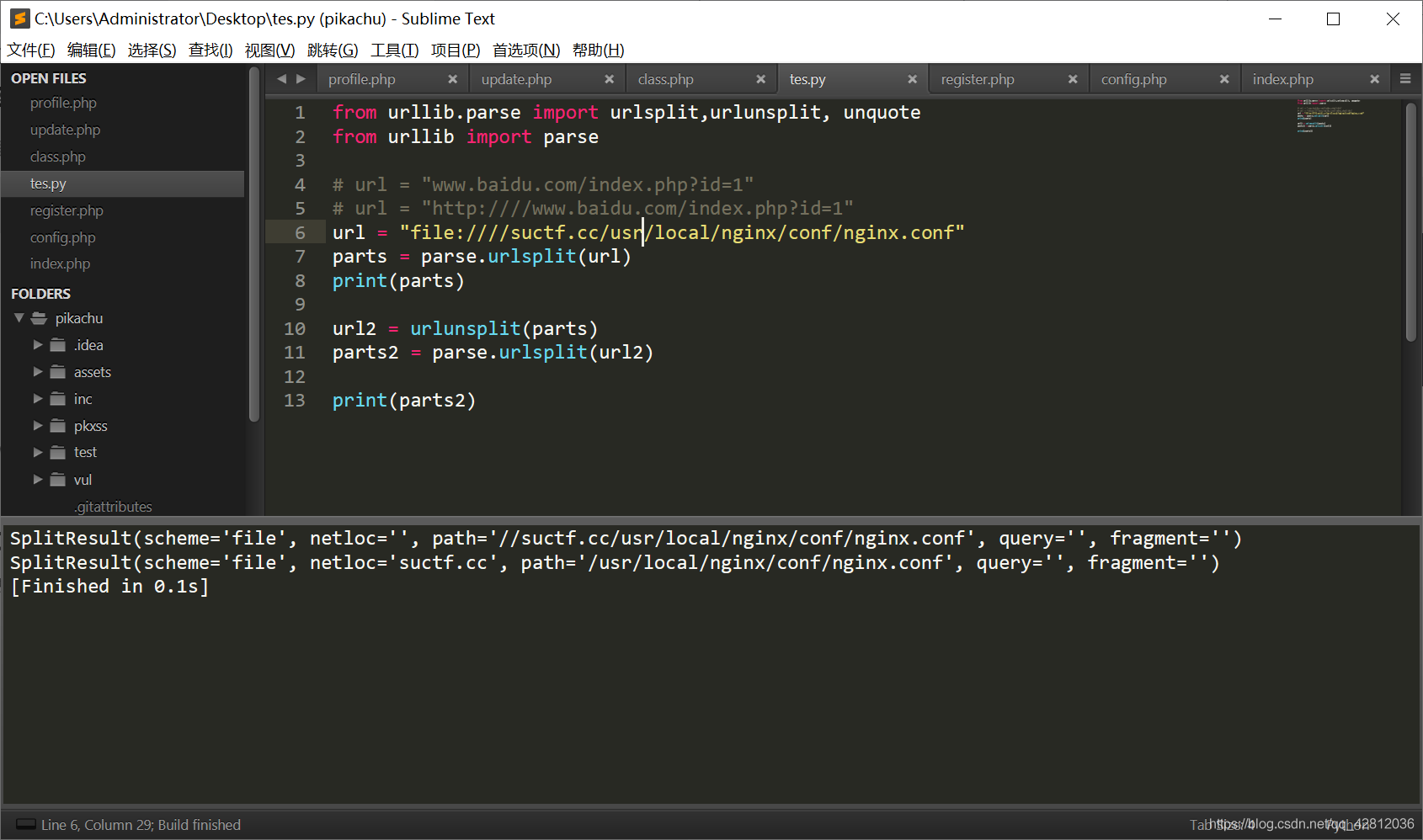The height and width of the screenshot is (840, 1423).
Task: Click the pikachu folder icon
Action: coord(39,318)
